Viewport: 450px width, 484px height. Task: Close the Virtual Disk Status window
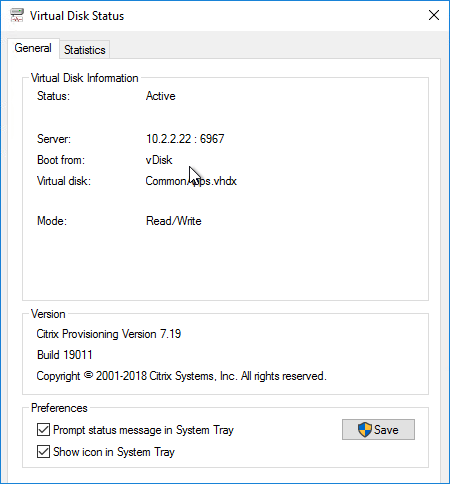[434, 15]
